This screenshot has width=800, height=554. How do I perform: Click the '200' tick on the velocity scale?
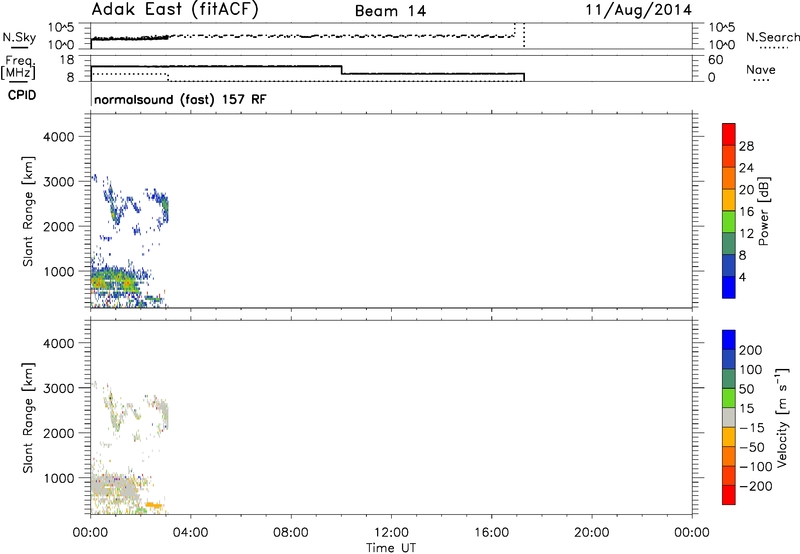(751, 350)
